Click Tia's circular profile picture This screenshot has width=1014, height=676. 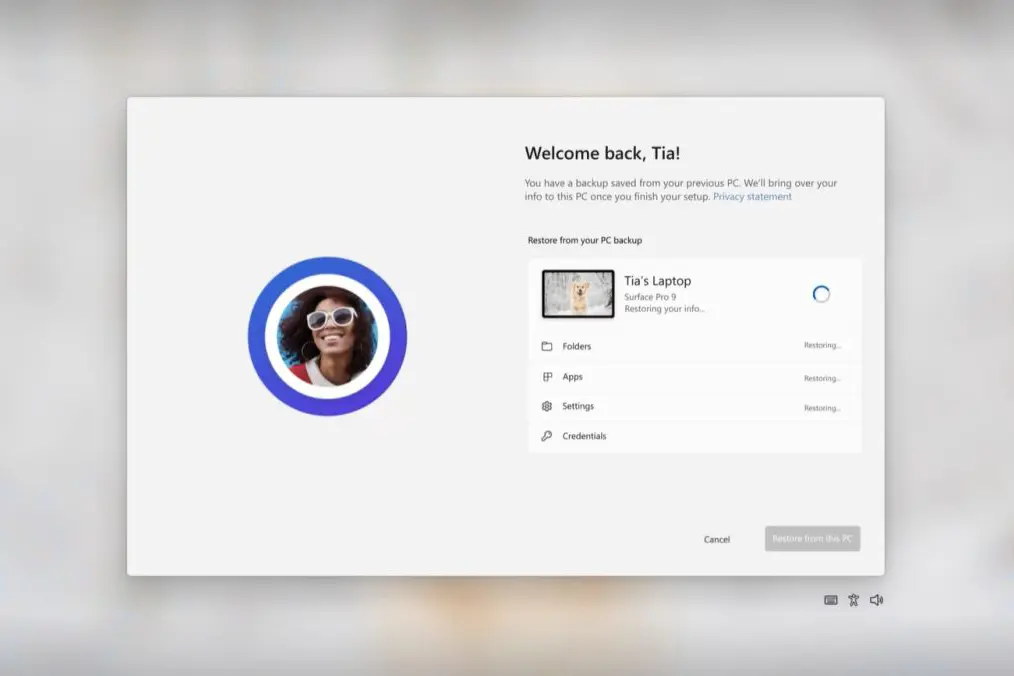(x=328, y=336)
